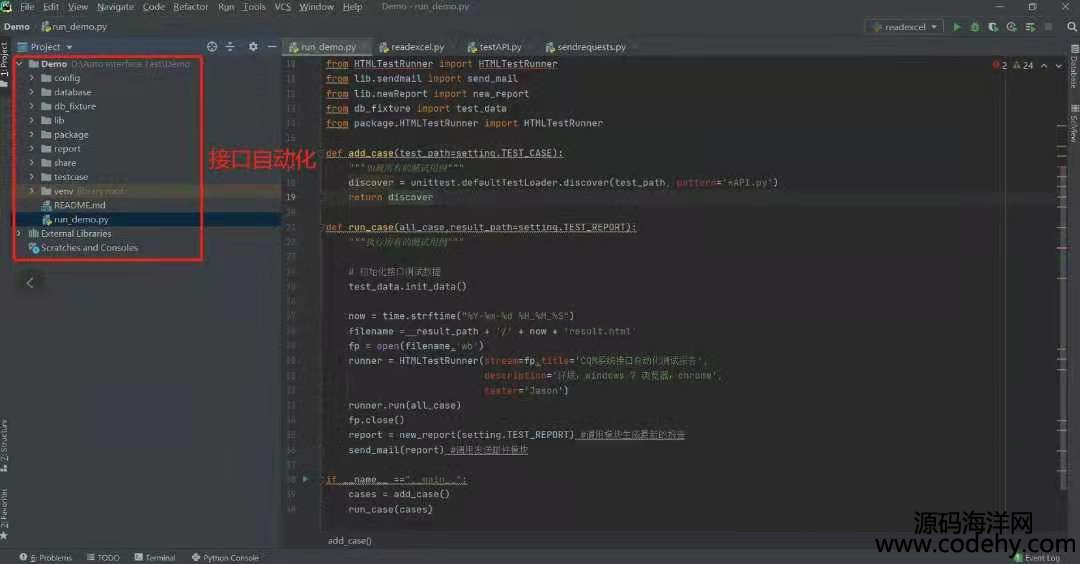Open the Refactor menu
1080x564 pixels.
click(190, 7)
